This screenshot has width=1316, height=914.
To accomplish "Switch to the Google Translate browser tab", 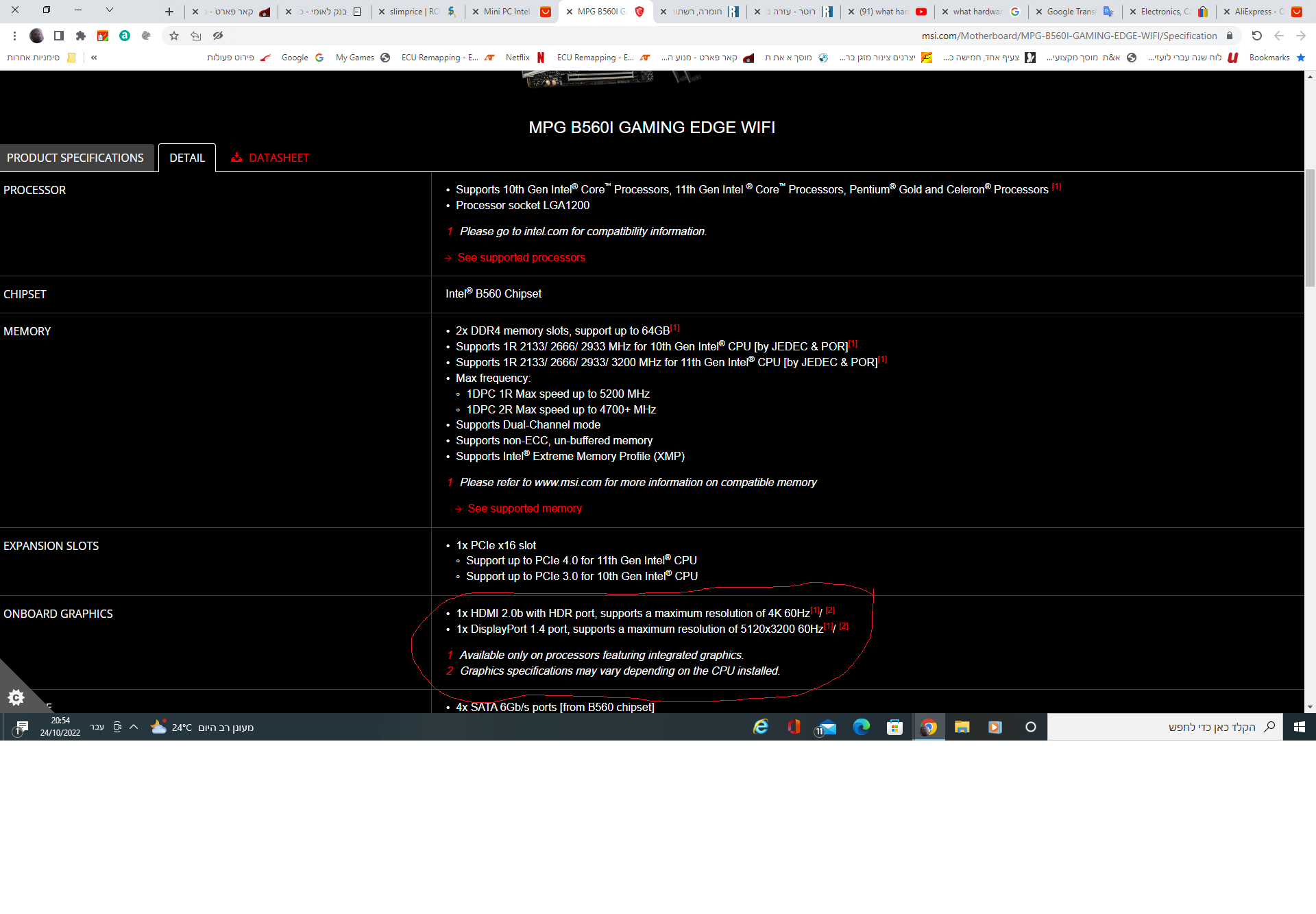I will pyautogui.click(x=1074, y=12).
